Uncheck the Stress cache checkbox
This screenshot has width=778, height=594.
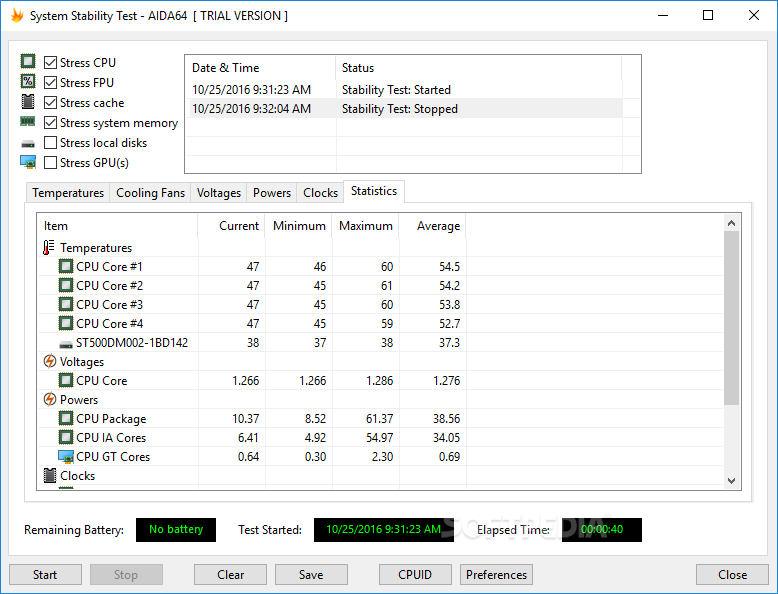pyautogui.click(x=50, y=103)
